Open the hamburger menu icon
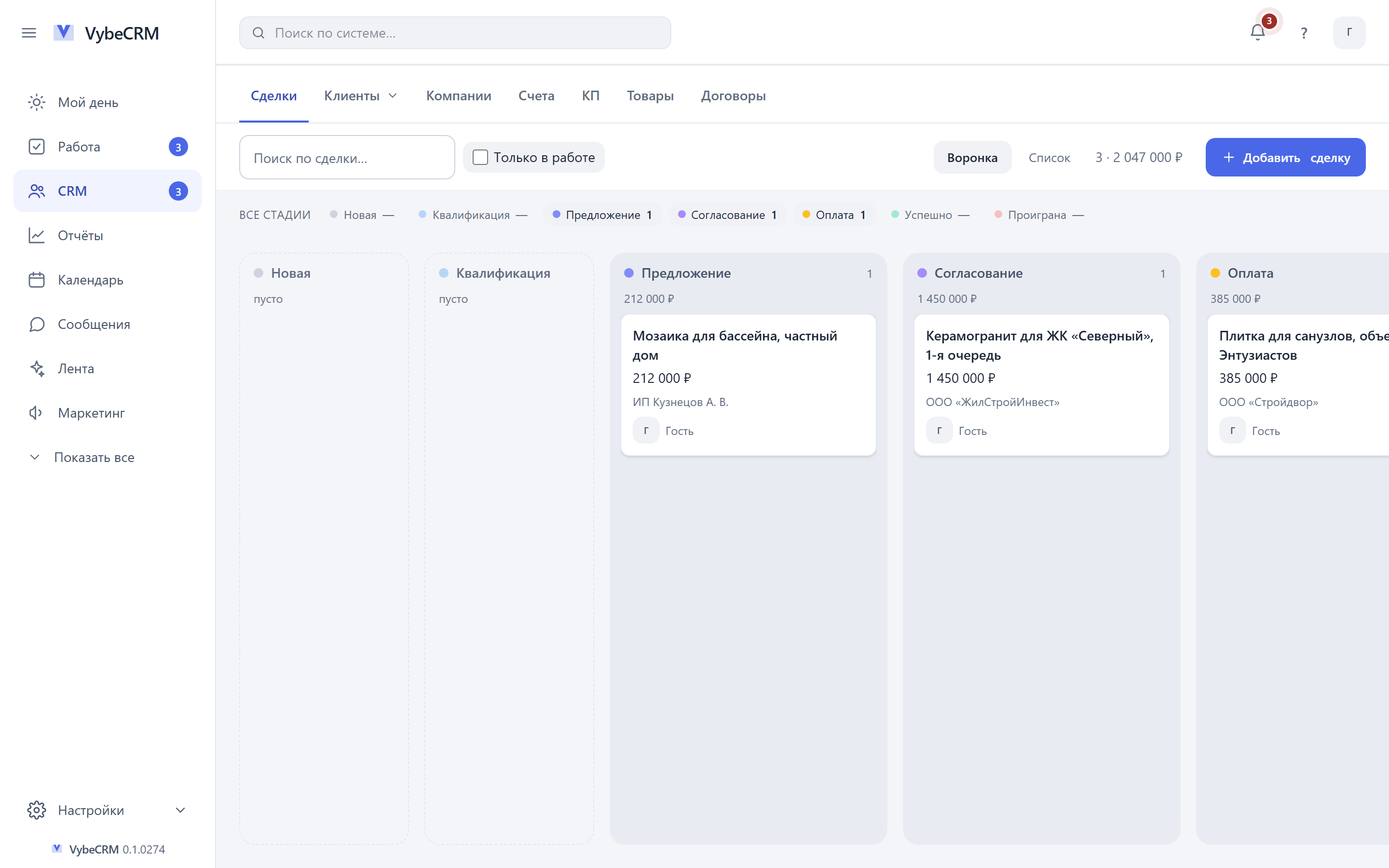The image size is (1389, 868). [x=29, y=33]
